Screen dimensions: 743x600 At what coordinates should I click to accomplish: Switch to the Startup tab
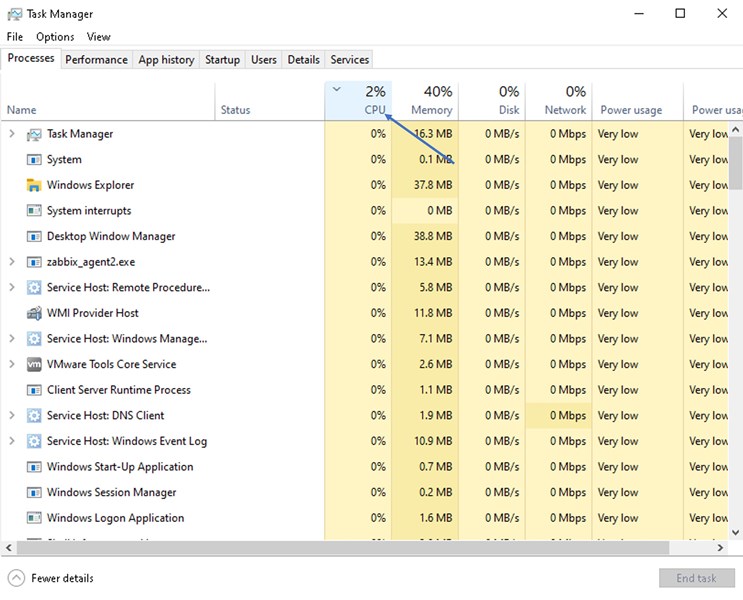pyautogui.click(x=222, y=60)
